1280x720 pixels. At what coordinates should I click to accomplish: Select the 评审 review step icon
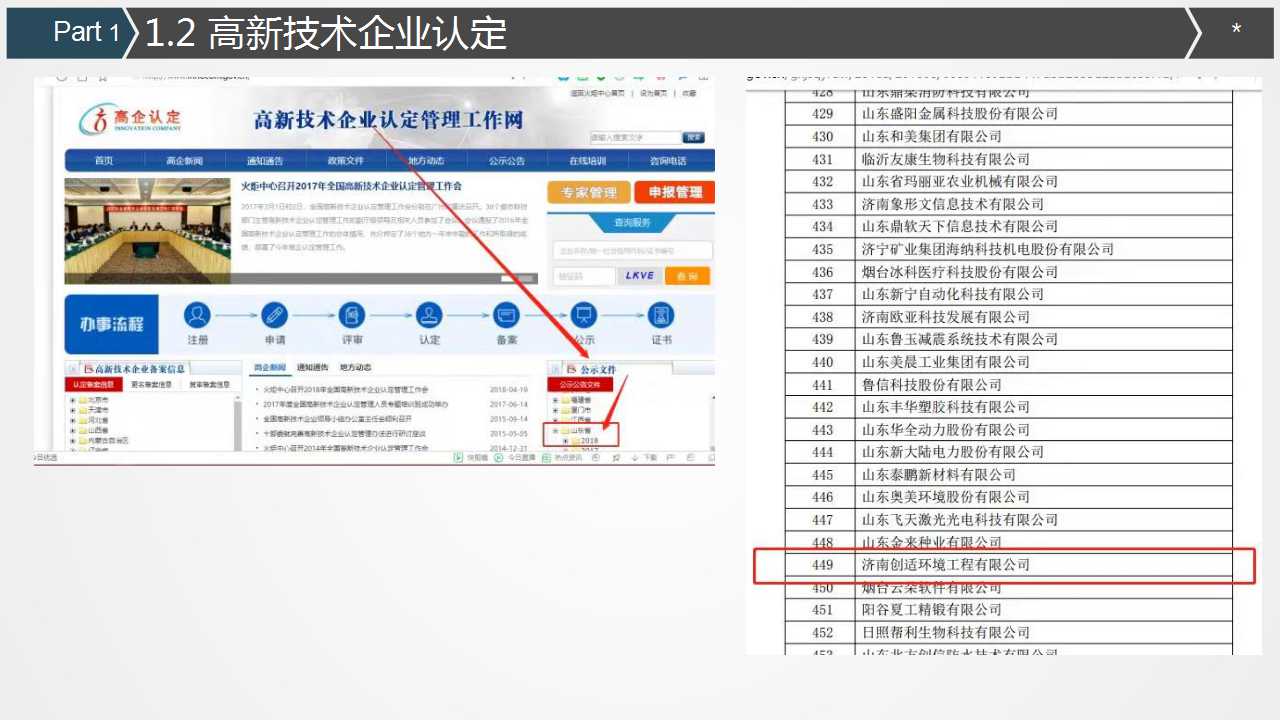point(352,316)
